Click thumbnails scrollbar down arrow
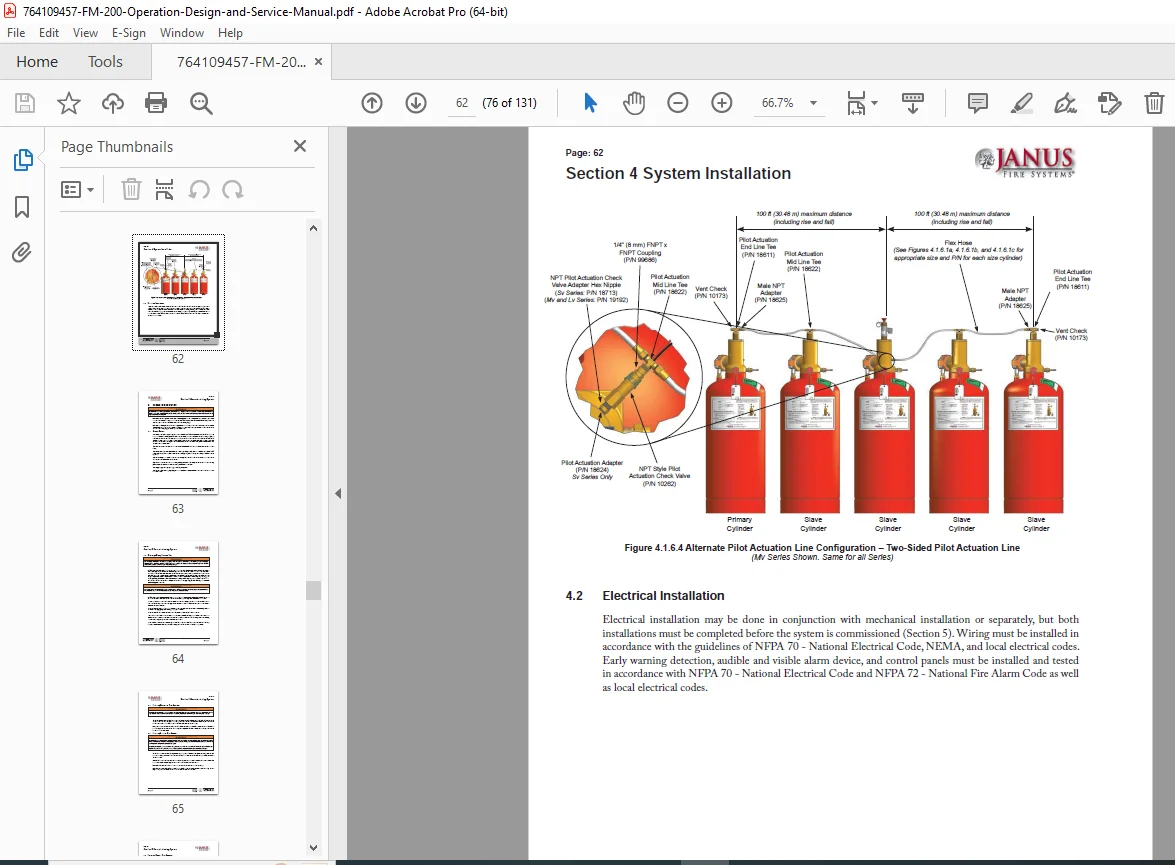1175x865 pixels. (313, 848)
